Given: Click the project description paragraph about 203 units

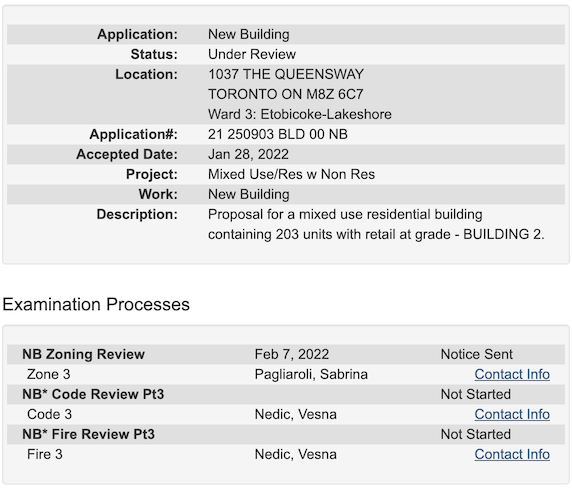Looking at the screenshot, I should point(376,224).
